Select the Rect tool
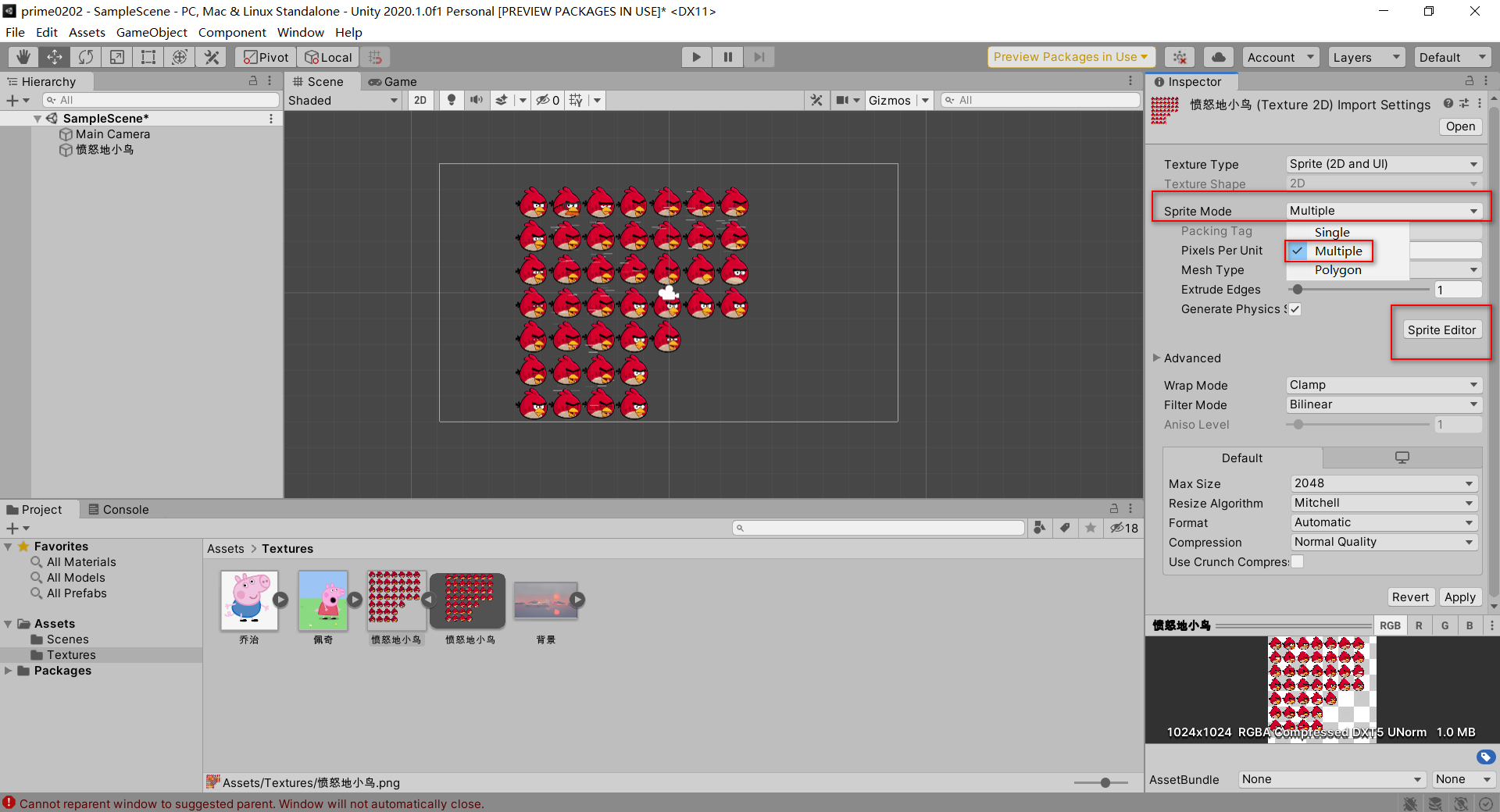This screenshot has height=812, width=1500. (x=148, y=57)
